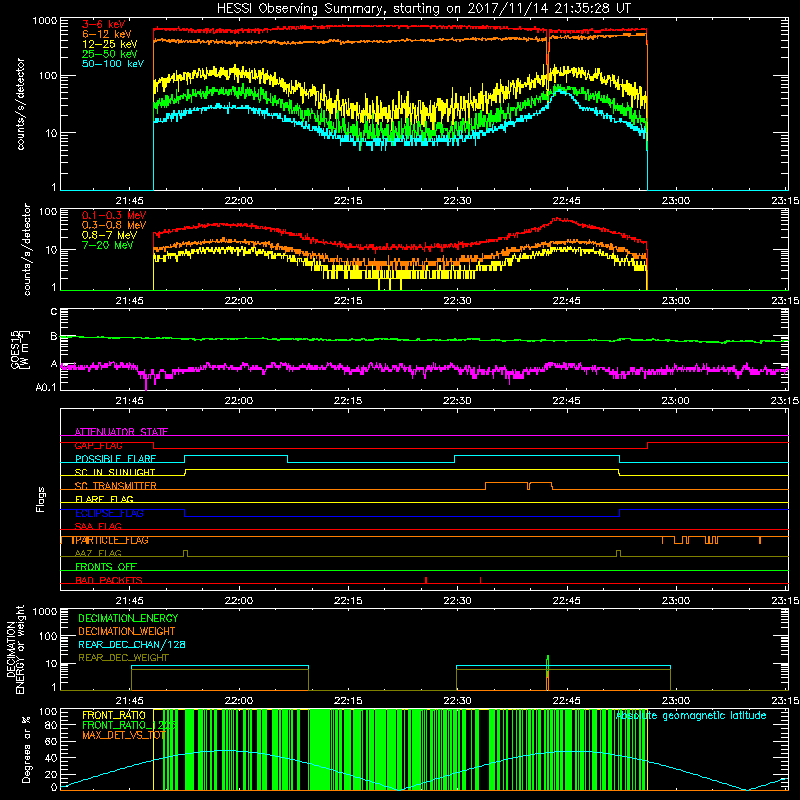Click the SC_TRANSMITTER flag label
This screenshot has height=800, width=800.
pyautogui.click(x=116, y=486)
